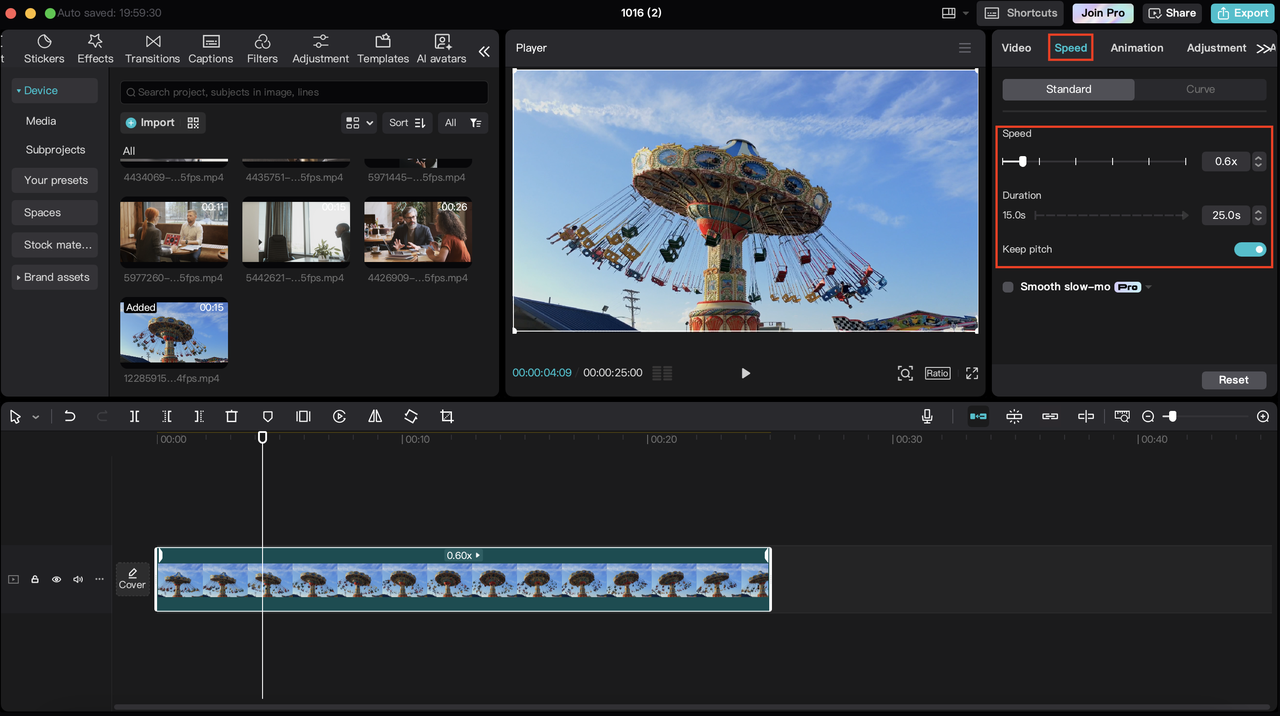Click the Share button
This screenshot has width=1280, height=716.
[x=1171, y=13]
